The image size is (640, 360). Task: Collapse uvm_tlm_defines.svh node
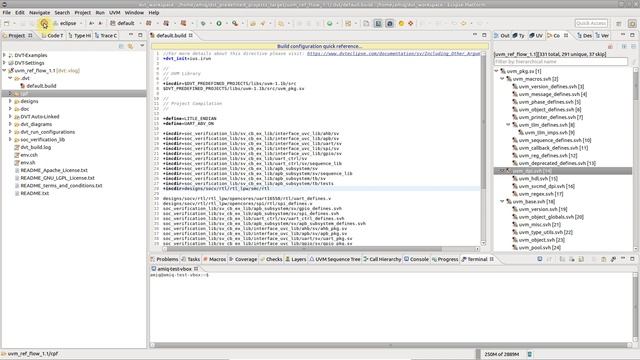click(x=508, y=125)
